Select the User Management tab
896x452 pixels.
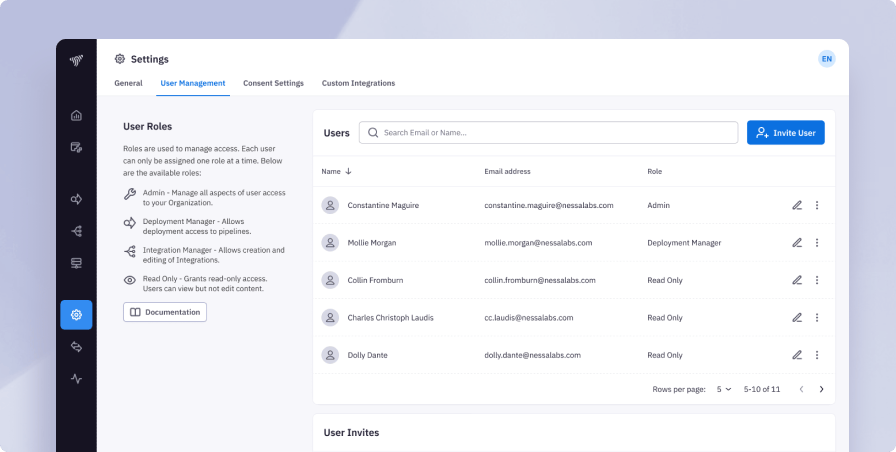pyautogui.click(x=193, y=83)
